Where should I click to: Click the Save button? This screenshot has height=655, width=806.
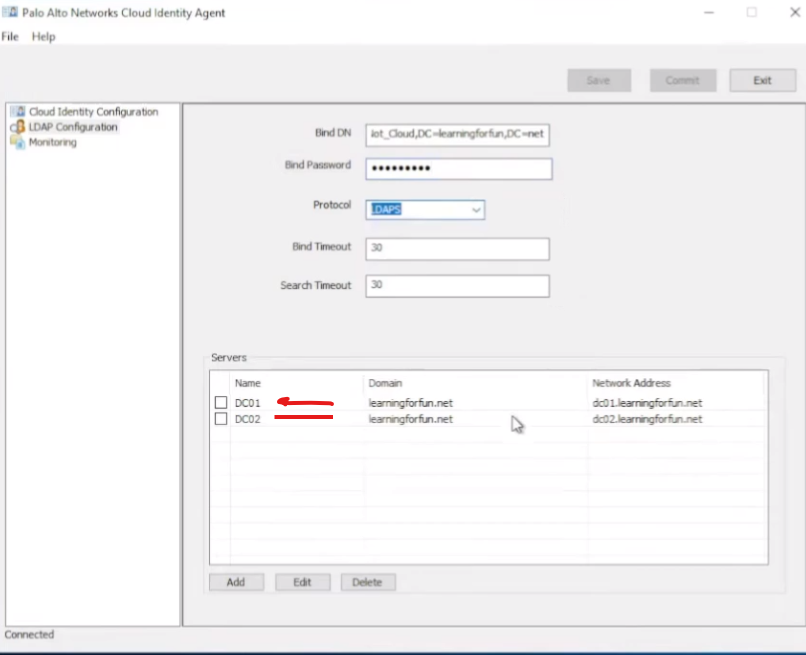[599, 80]
